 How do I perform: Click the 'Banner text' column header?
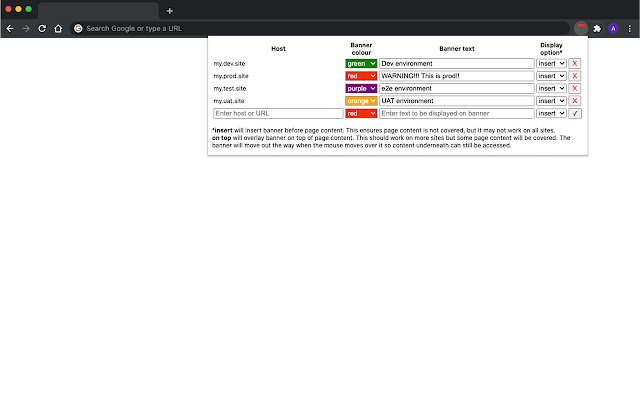point(457,49)
